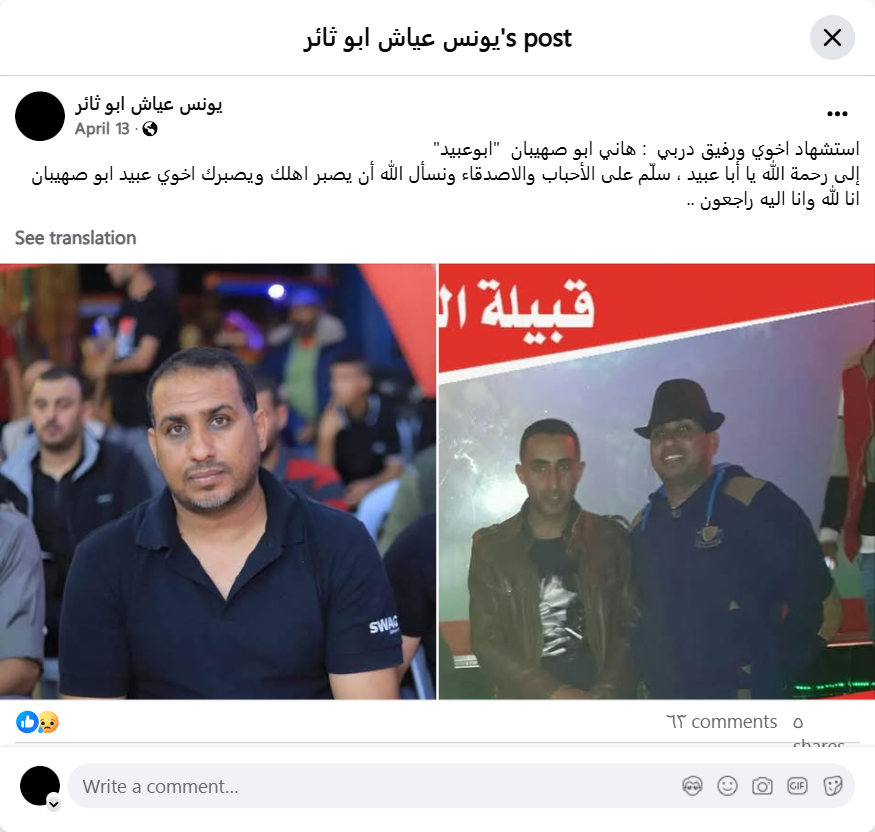Open right photo of two men

(x=657, y=482)
